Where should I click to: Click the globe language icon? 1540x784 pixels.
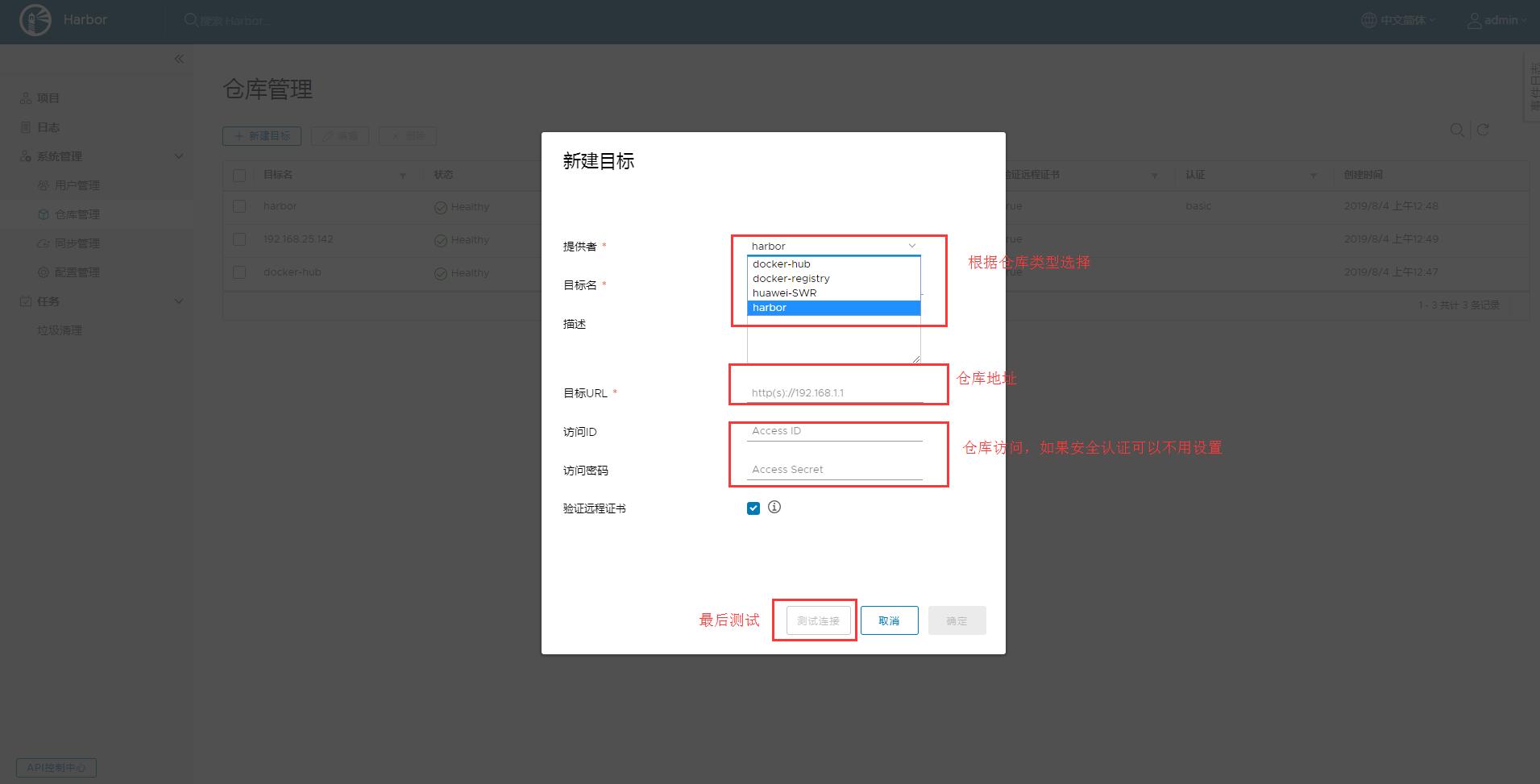(x=1368, y=20)
